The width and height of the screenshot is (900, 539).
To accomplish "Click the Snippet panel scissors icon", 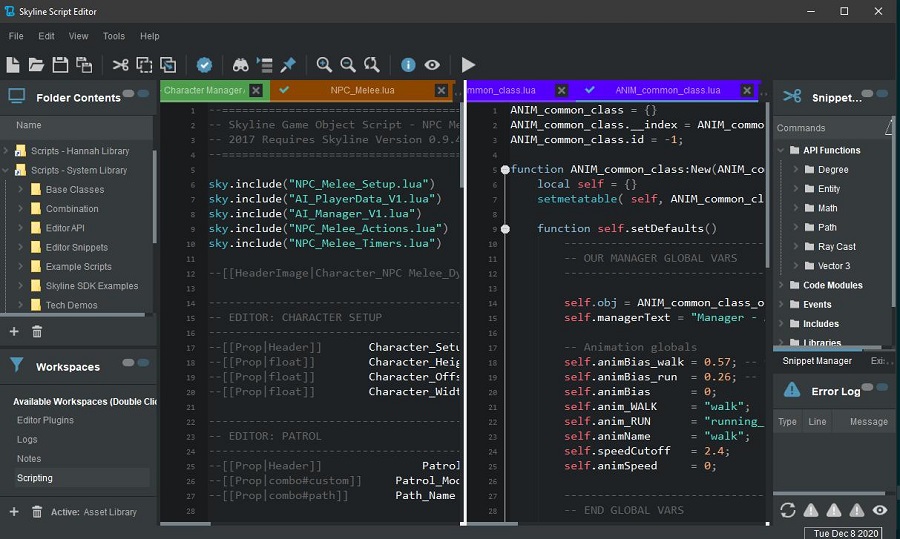I will [x=792, y=96].
